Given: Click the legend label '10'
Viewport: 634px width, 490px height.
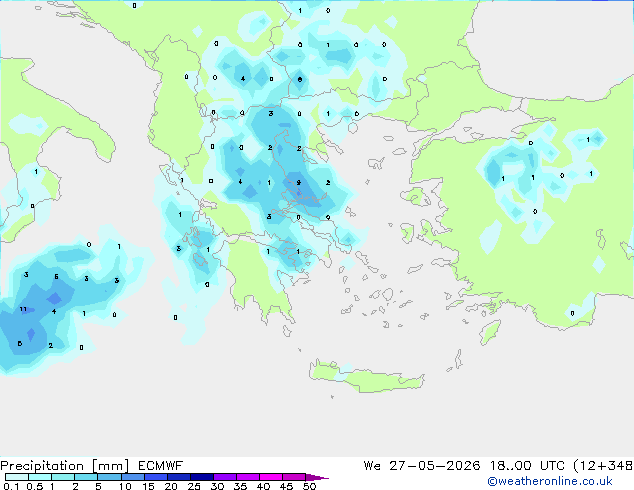Looking at the screenshot, I should [x=125, y=486].
